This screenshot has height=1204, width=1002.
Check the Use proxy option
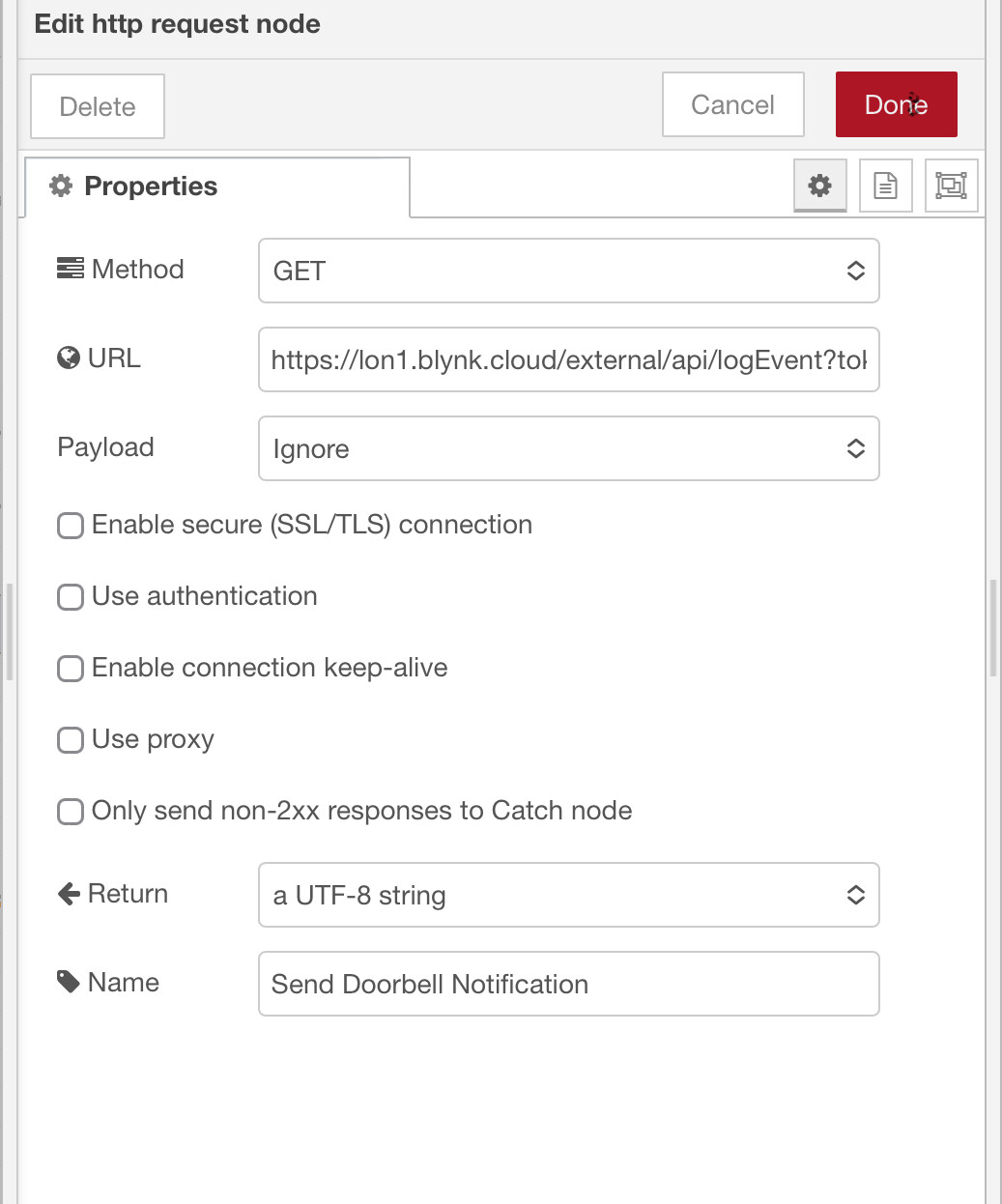point(71,740)
